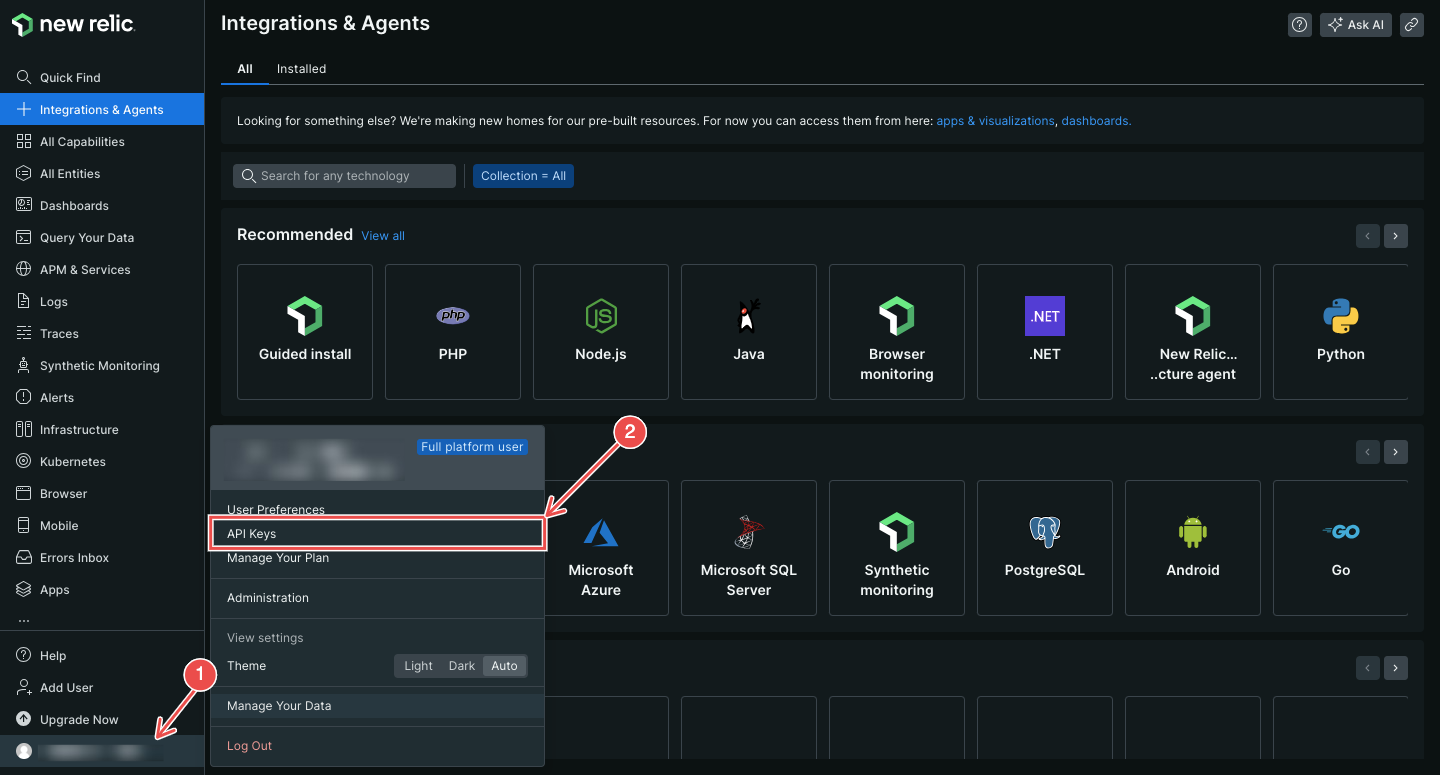The width and height of the screenshot is (1440, 775).
Task: Advance the Recommended carousel with right chevron
Action: pyautogui.click(x=1395, y=235)
